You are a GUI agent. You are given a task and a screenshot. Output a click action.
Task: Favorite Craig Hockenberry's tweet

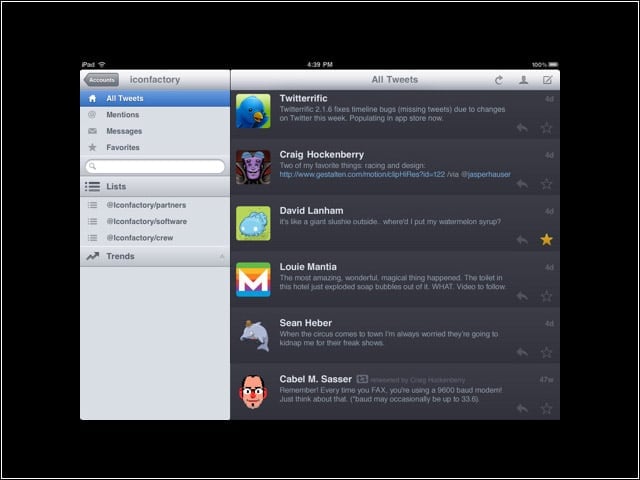tap(546, 184)
